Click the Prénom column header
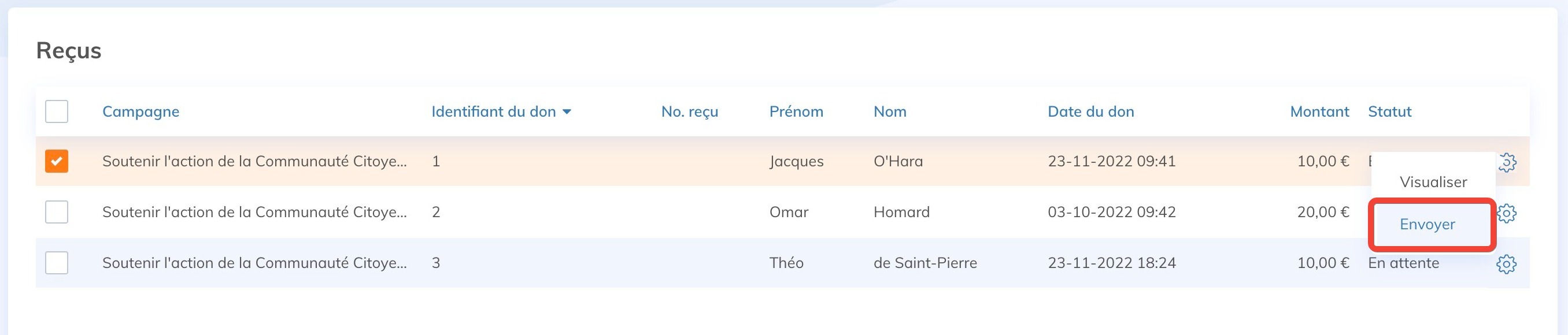The height and width of the screenshot is (335, 1568). 796,112
